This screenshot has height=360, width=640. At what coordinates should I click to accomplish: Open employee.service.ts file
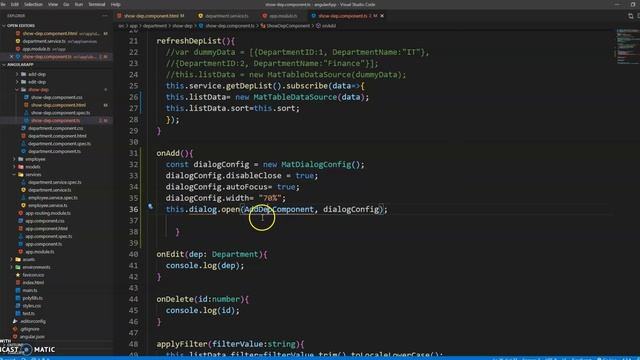point(47,206)
